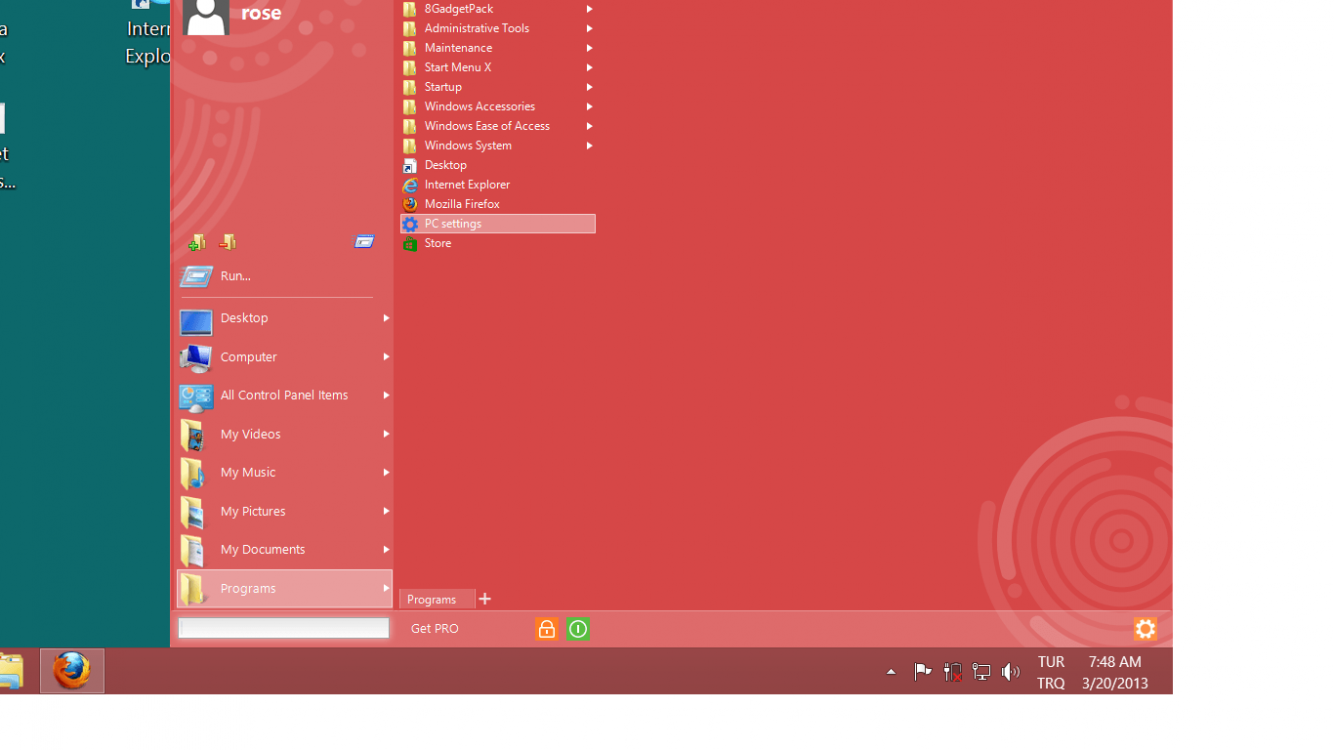Click the Maintenance folder icon
1334x750 pixels.
410,48
